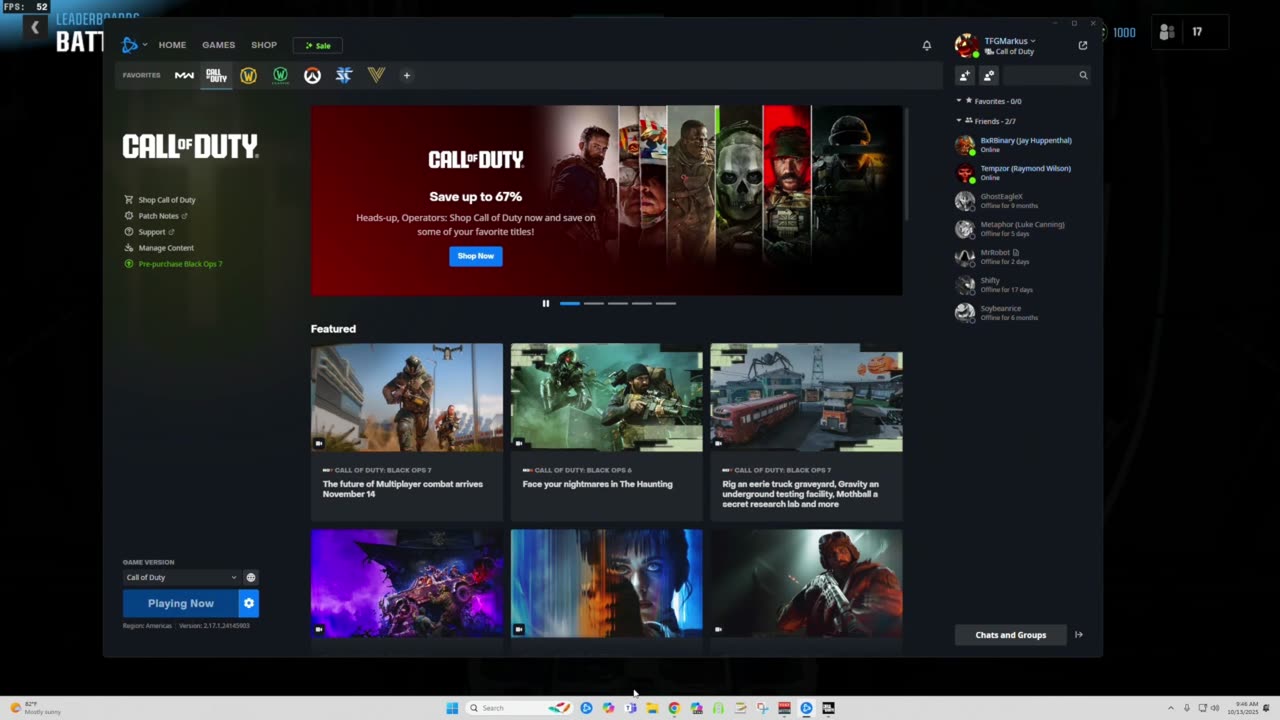This screenshot has height=720, width=1280.
Task: Open Playing Now settings gear
Action: pyautogui.click(x=249, y=603)
